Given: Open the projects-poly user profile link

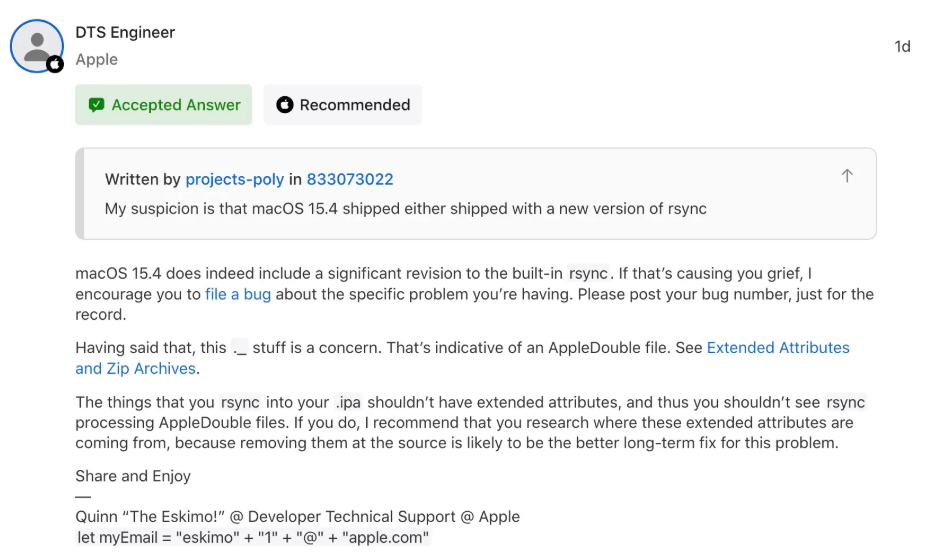Looking at the screenshot, I should tap(234, 179).
